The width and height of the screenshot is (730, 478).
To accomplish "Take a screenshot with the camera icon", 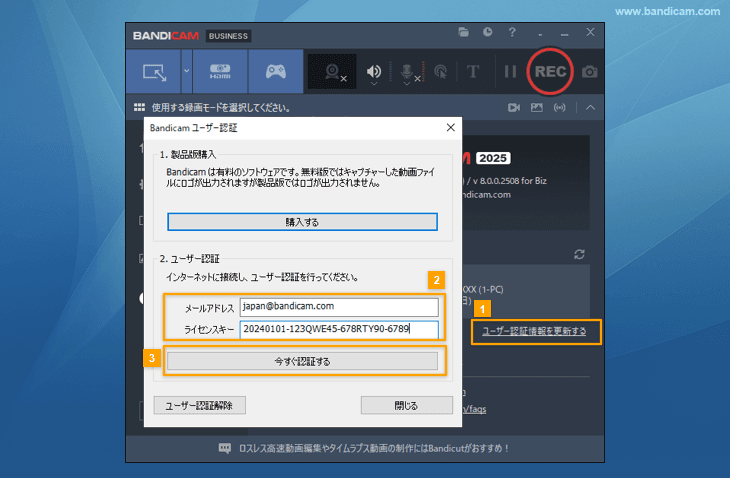I will [589, 72].
